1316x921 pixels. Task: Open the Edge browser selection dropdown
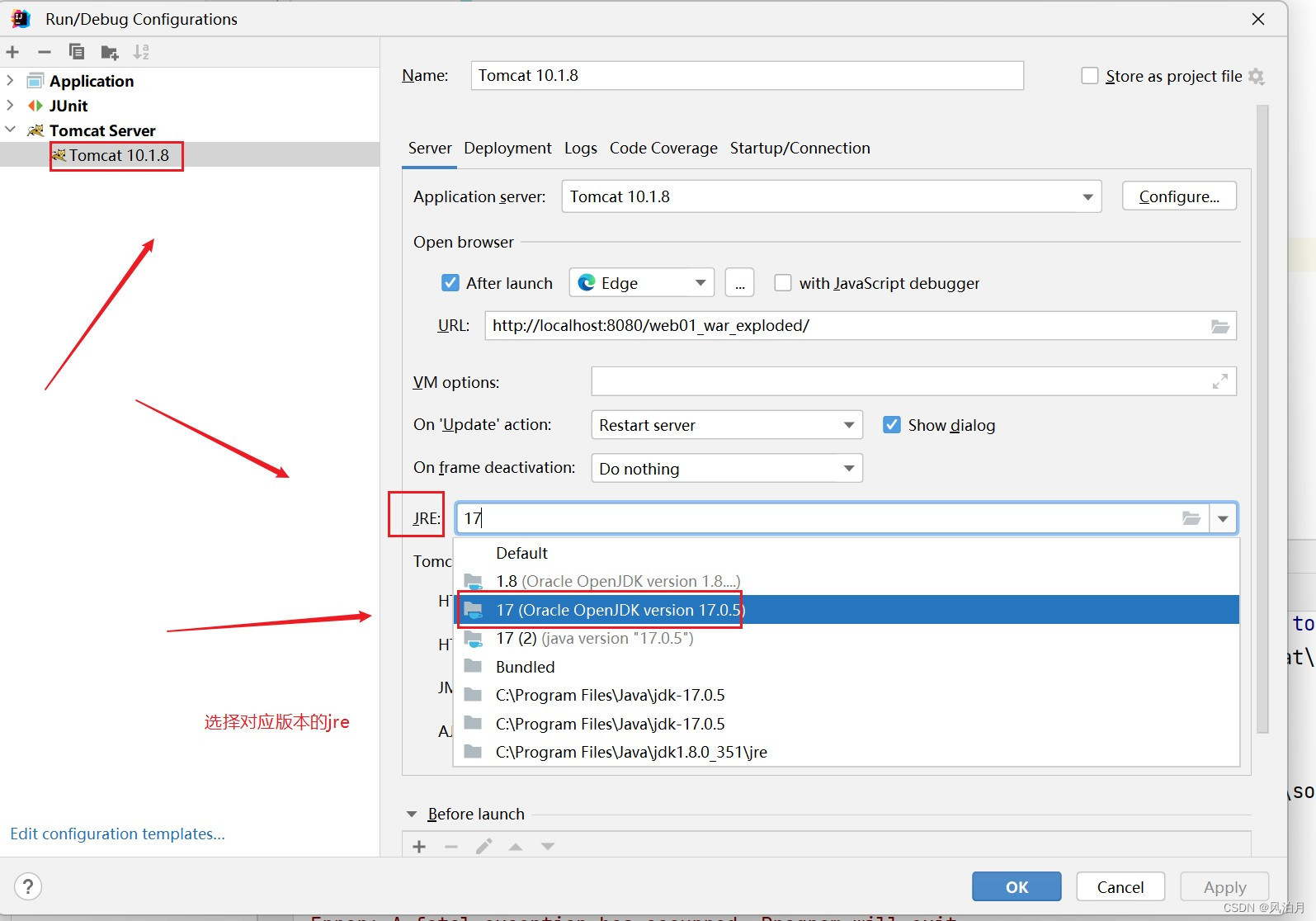coord(700,283)
